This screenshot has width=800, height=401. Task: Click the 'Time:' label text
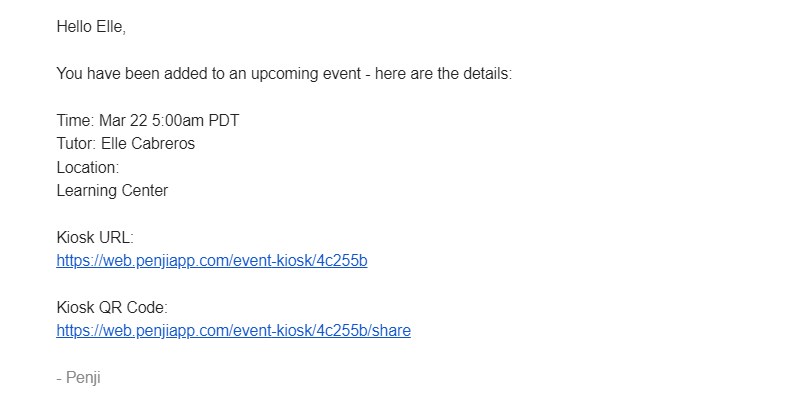coord(76,120)
